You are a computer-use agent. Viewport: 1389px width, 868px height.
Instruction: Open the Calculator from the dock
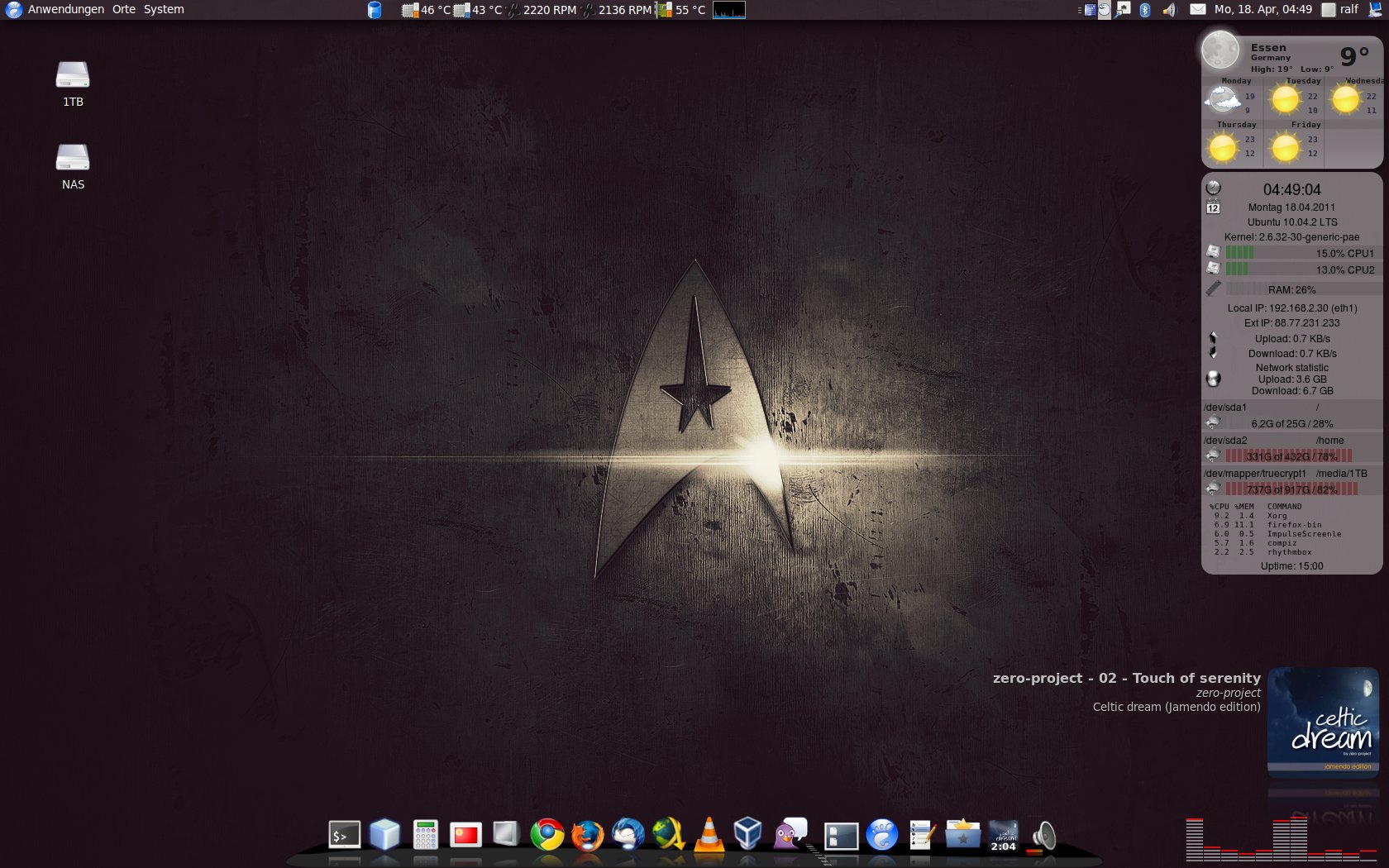[425, 835]
